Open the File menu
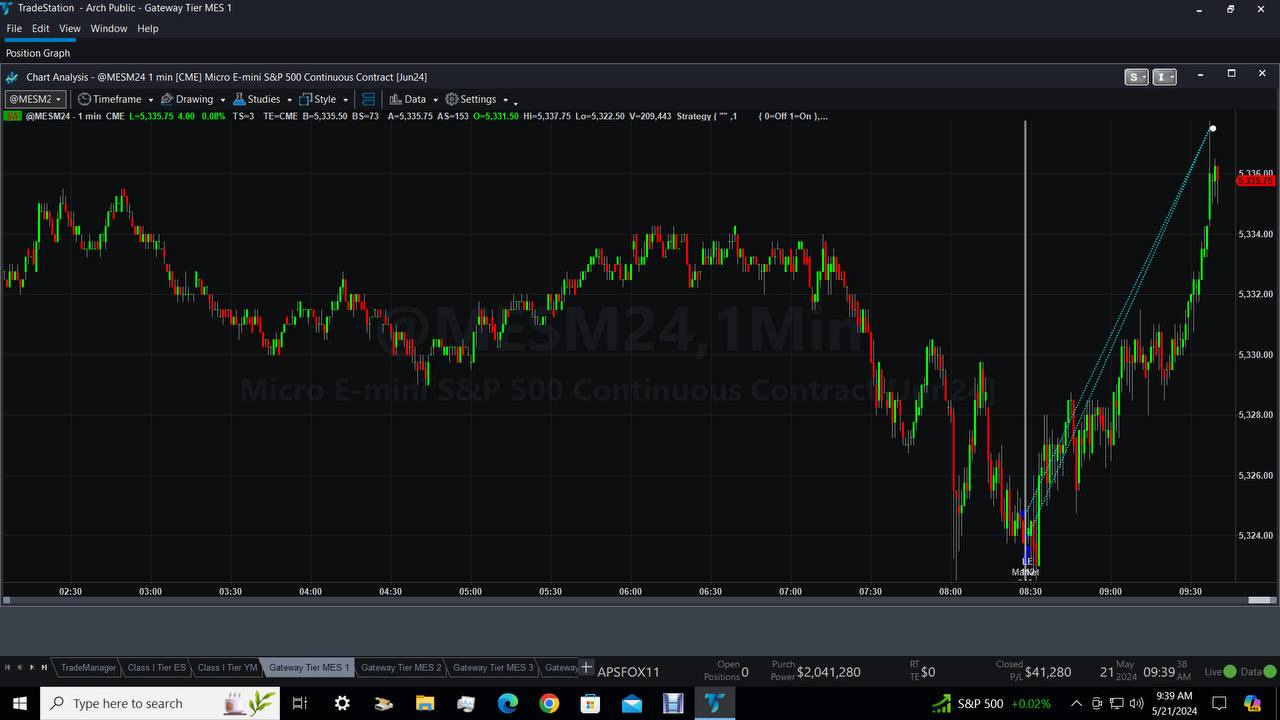The width and height of the screenshot is (1280, 720). click(x=14, y=28)
